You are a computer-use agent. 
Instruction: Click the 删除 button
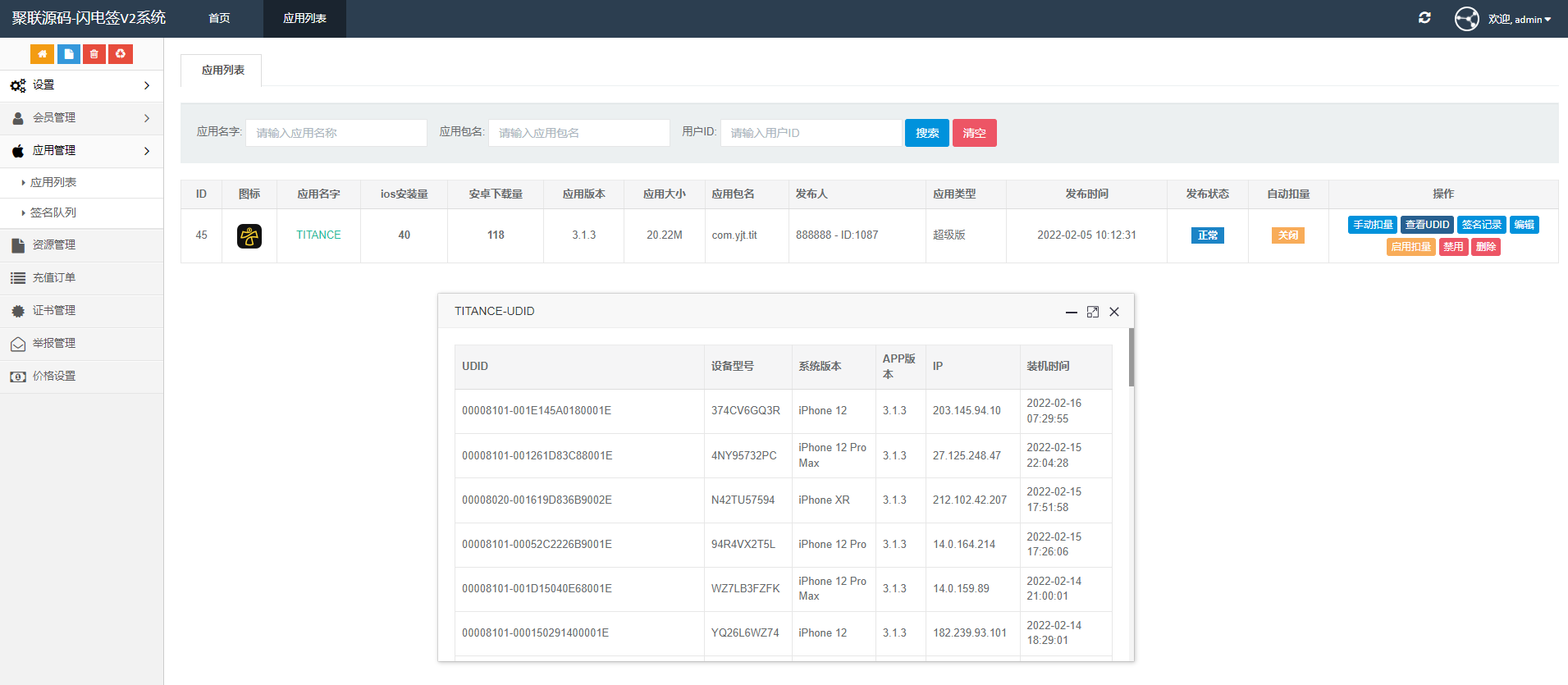click(1486, 247)
